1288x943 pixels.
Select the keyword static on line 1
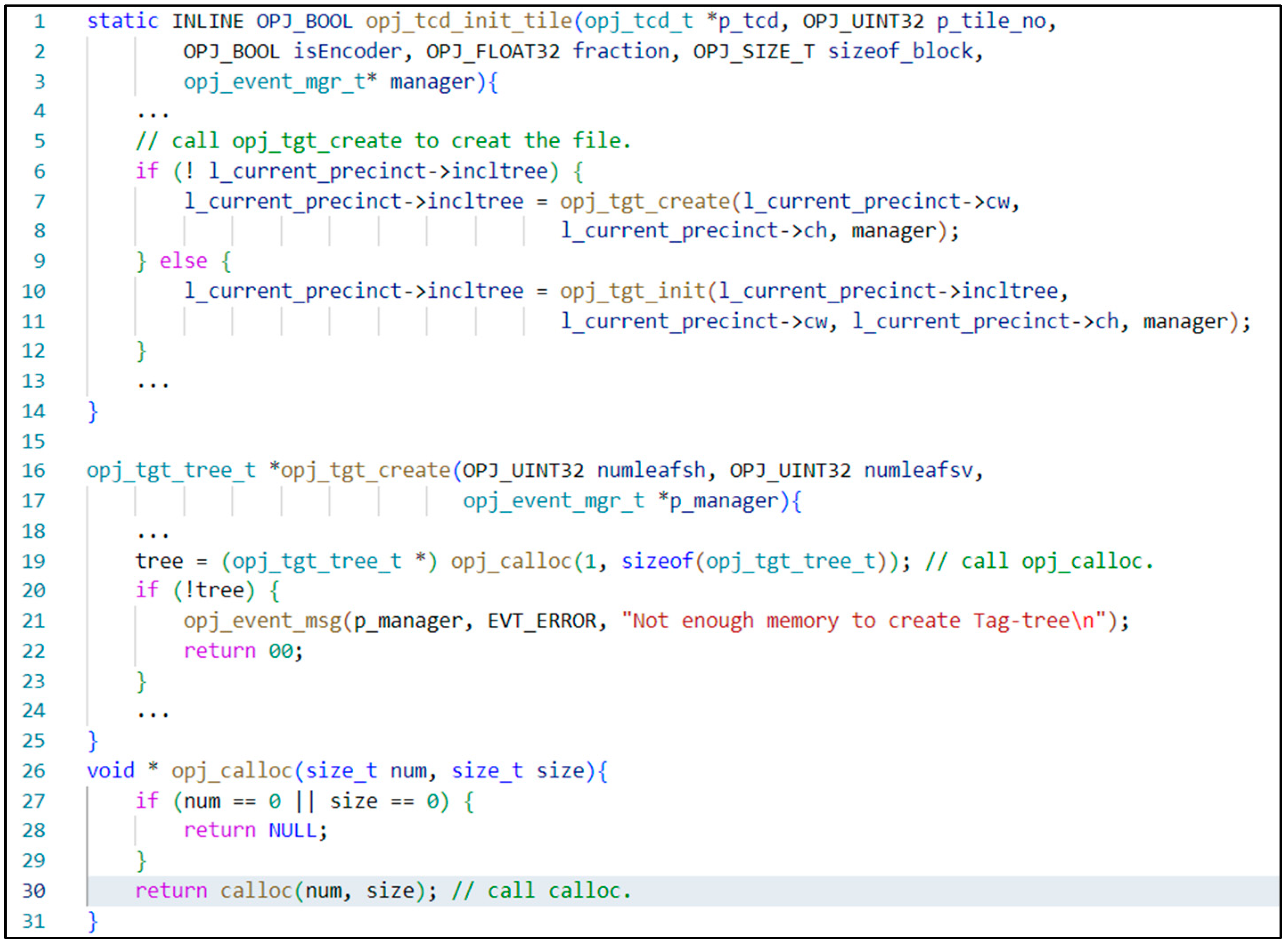(122, 20)
